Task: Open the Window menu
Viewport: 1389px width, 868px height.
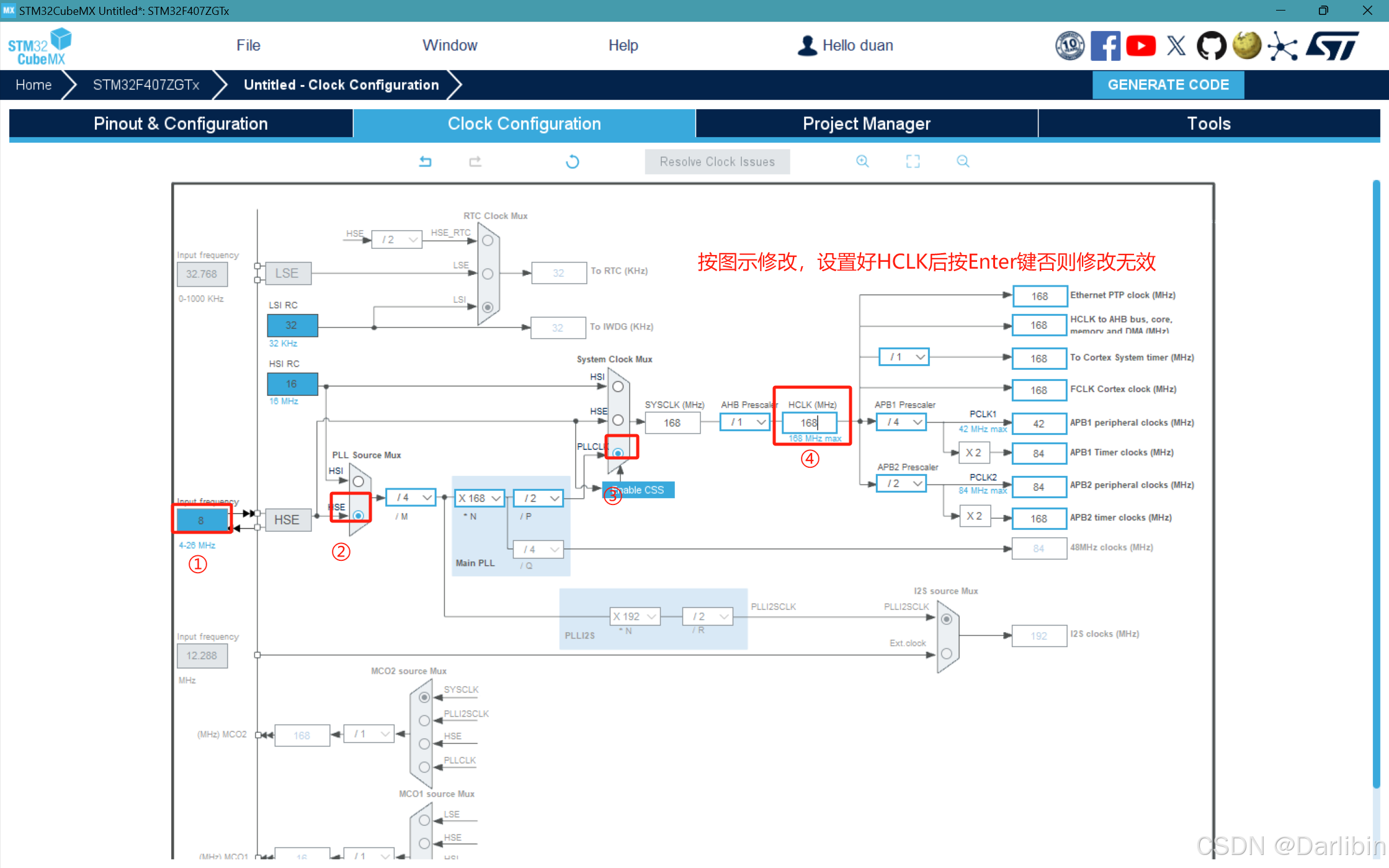Action: click(x=450, y=45)
